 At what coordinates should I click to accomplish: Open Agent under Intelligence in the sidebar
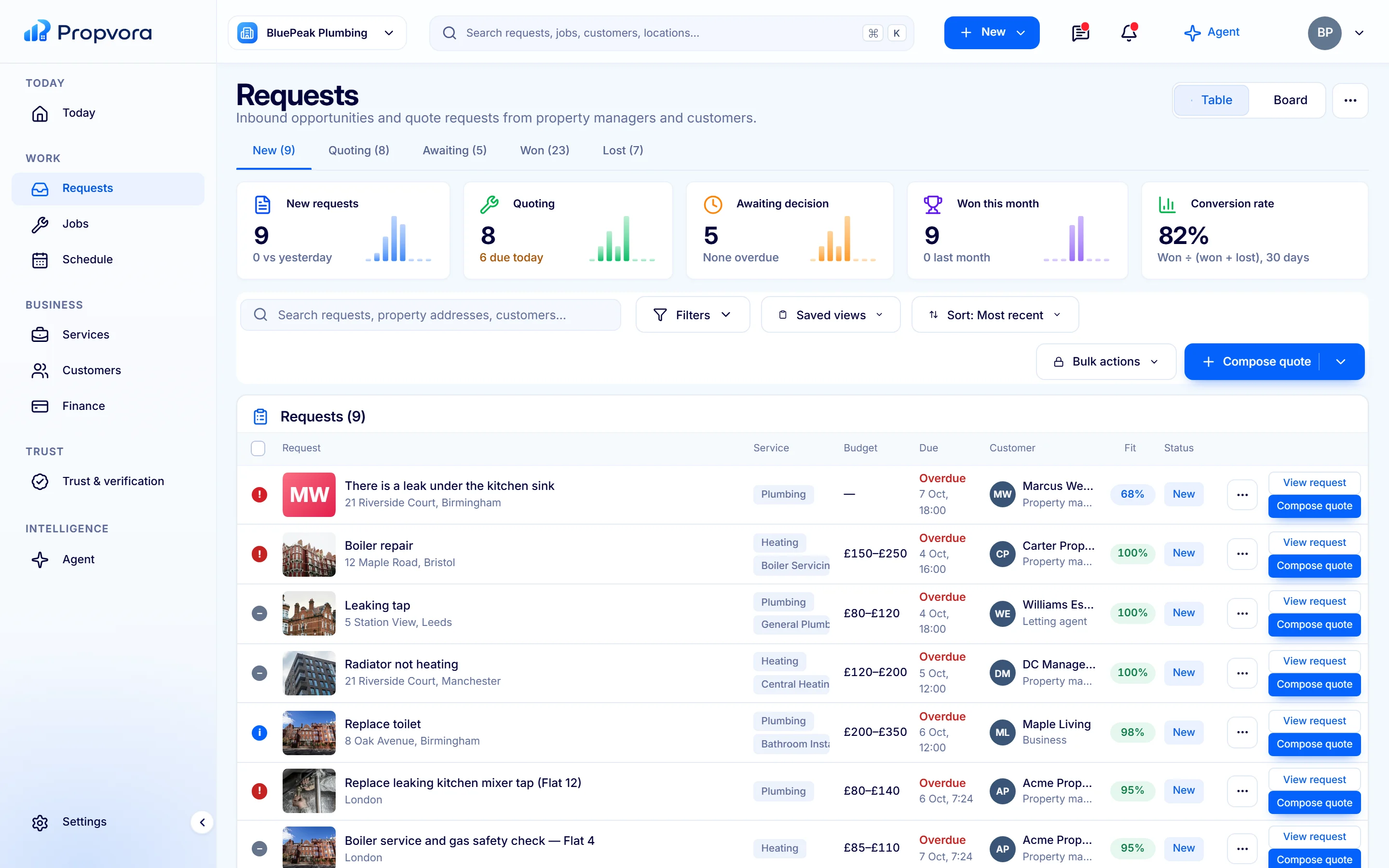pyautogui.click(x=108, y=559)
